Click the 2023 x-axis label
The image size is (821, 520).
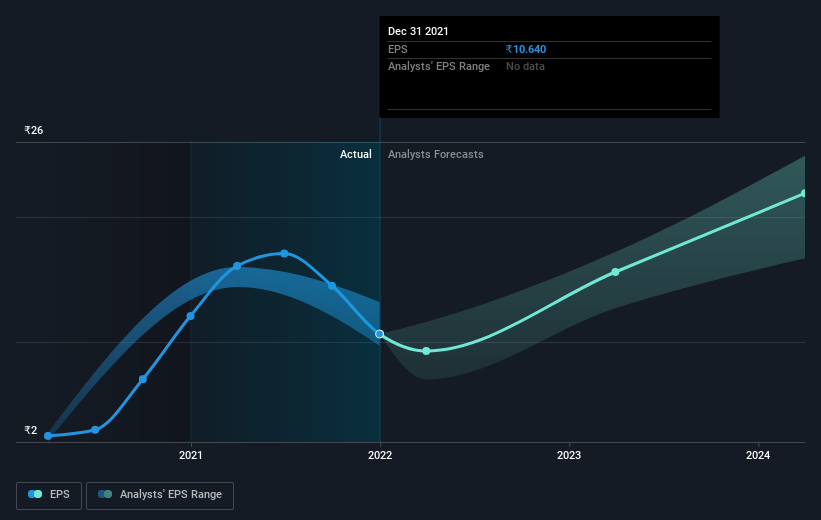569,455
